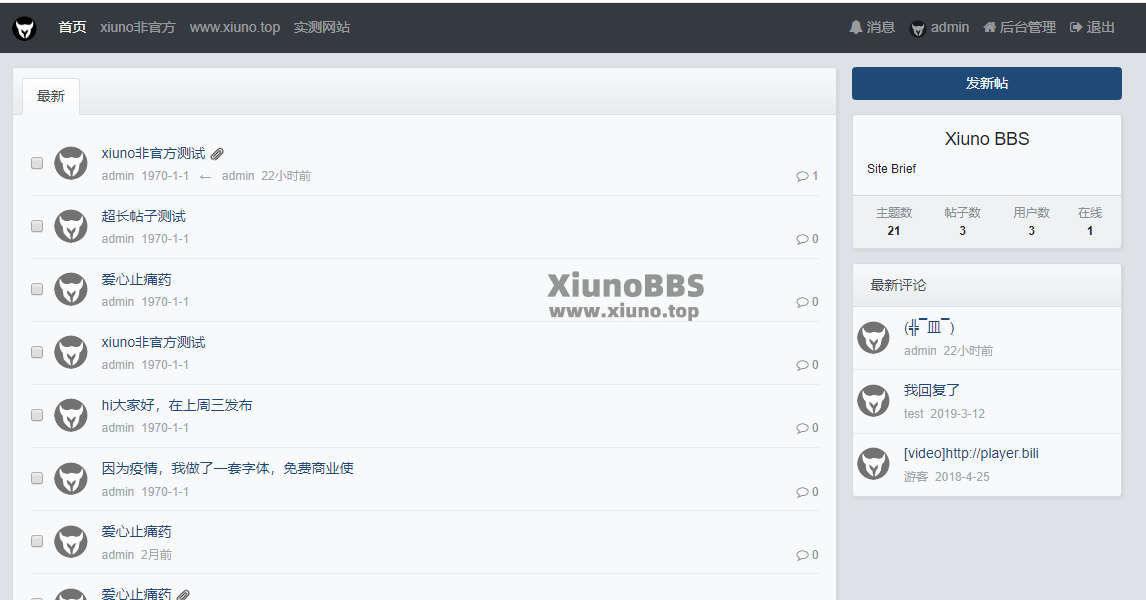Click the Xiuno BBS sidebar title
The image size is (1146, 600).
click(x=987, y=139)
